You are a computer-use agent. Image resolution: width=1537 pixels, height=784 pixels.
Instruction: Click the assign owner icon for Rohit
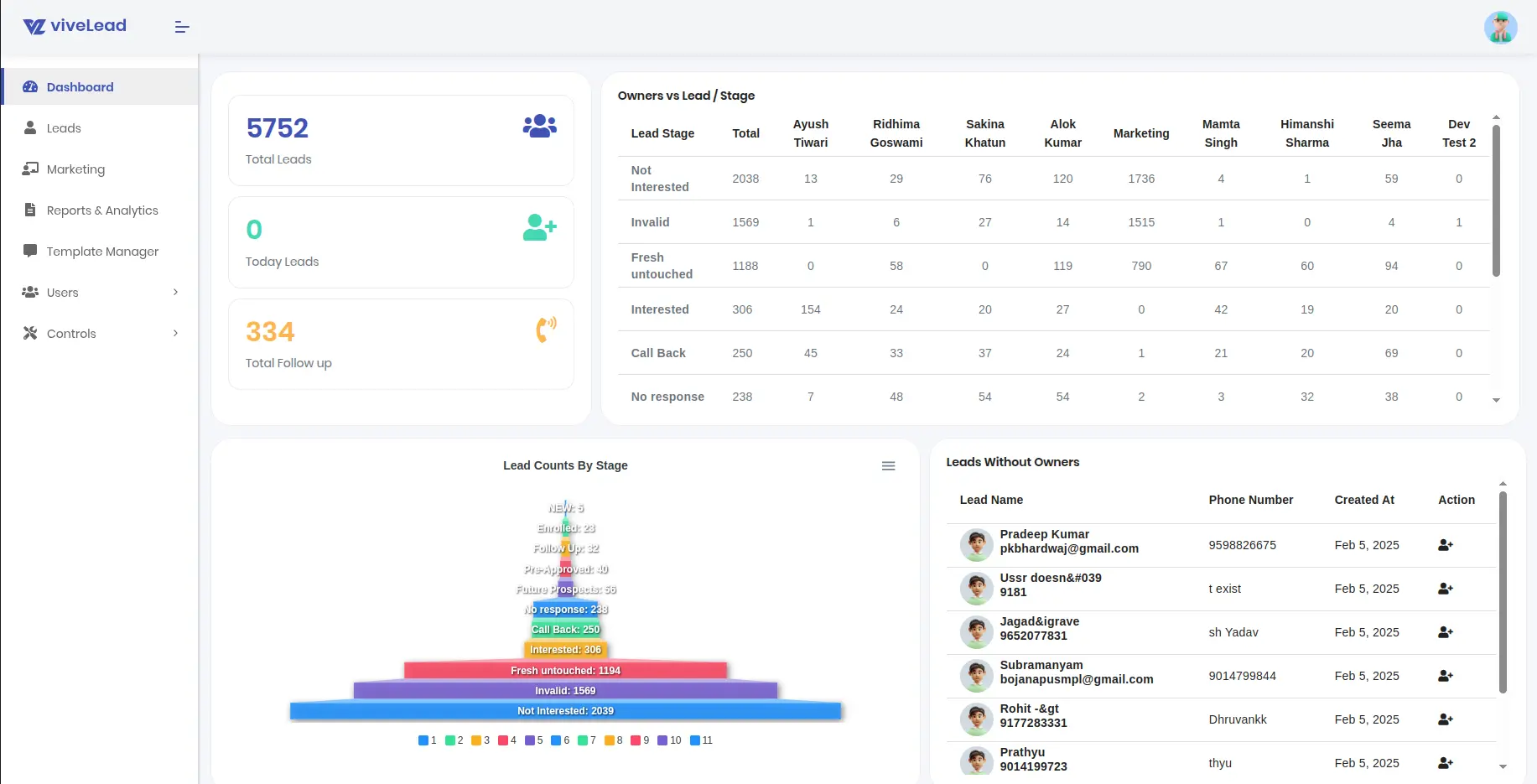coord(1445,719)
